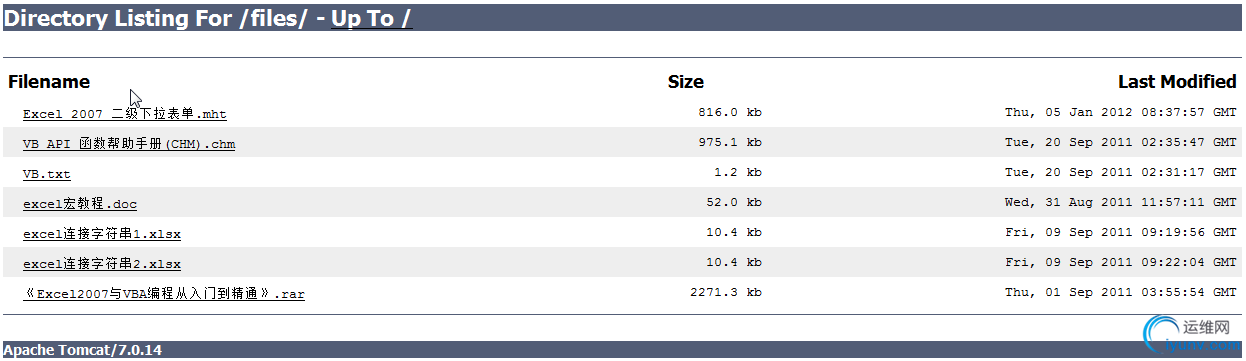Click the Apache Tomcat/7.0.14 footer text
Screen dimensions: 1246x361
82,350
